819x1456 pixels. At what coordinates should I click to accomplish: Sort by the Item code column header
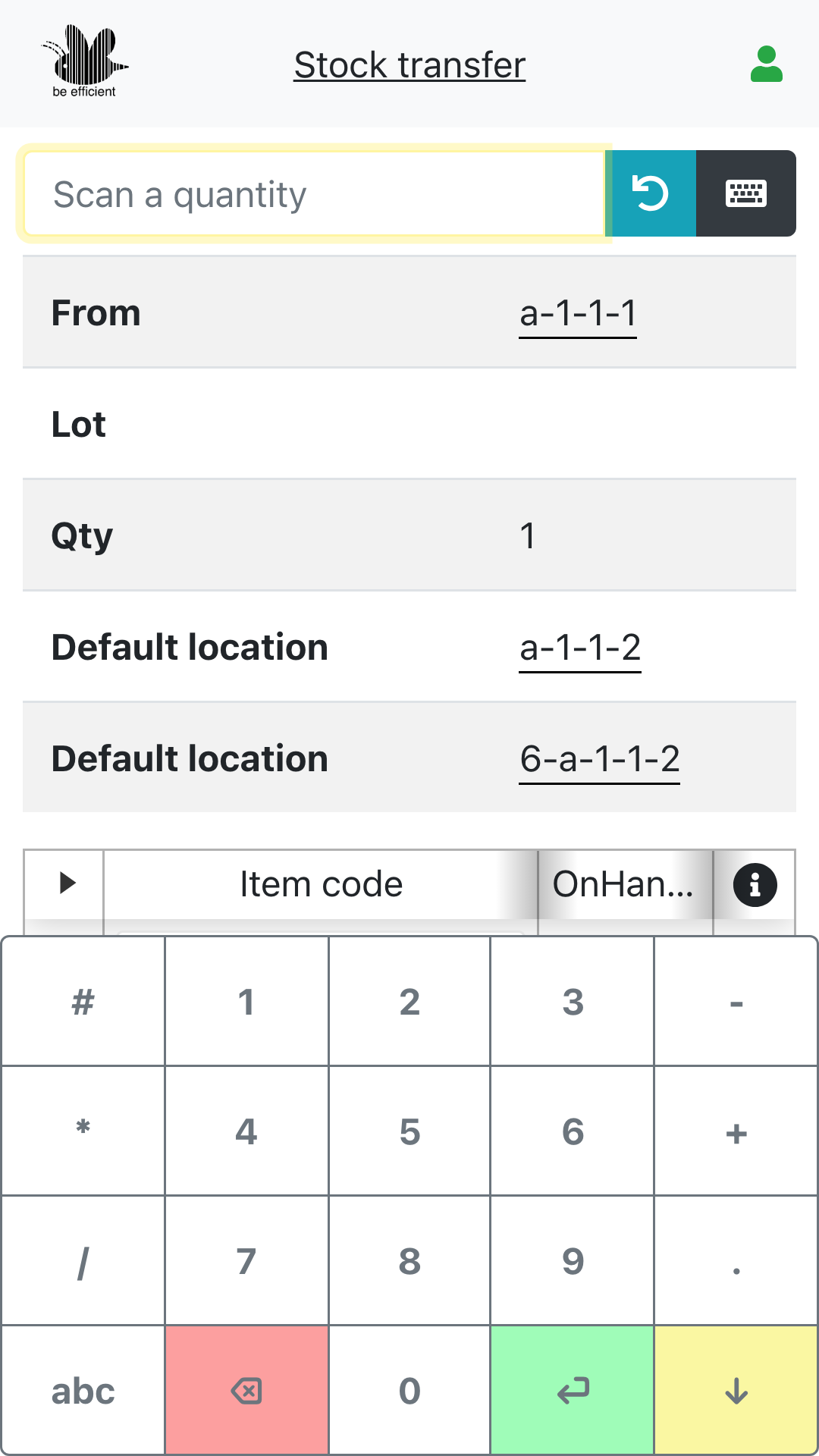321,884
